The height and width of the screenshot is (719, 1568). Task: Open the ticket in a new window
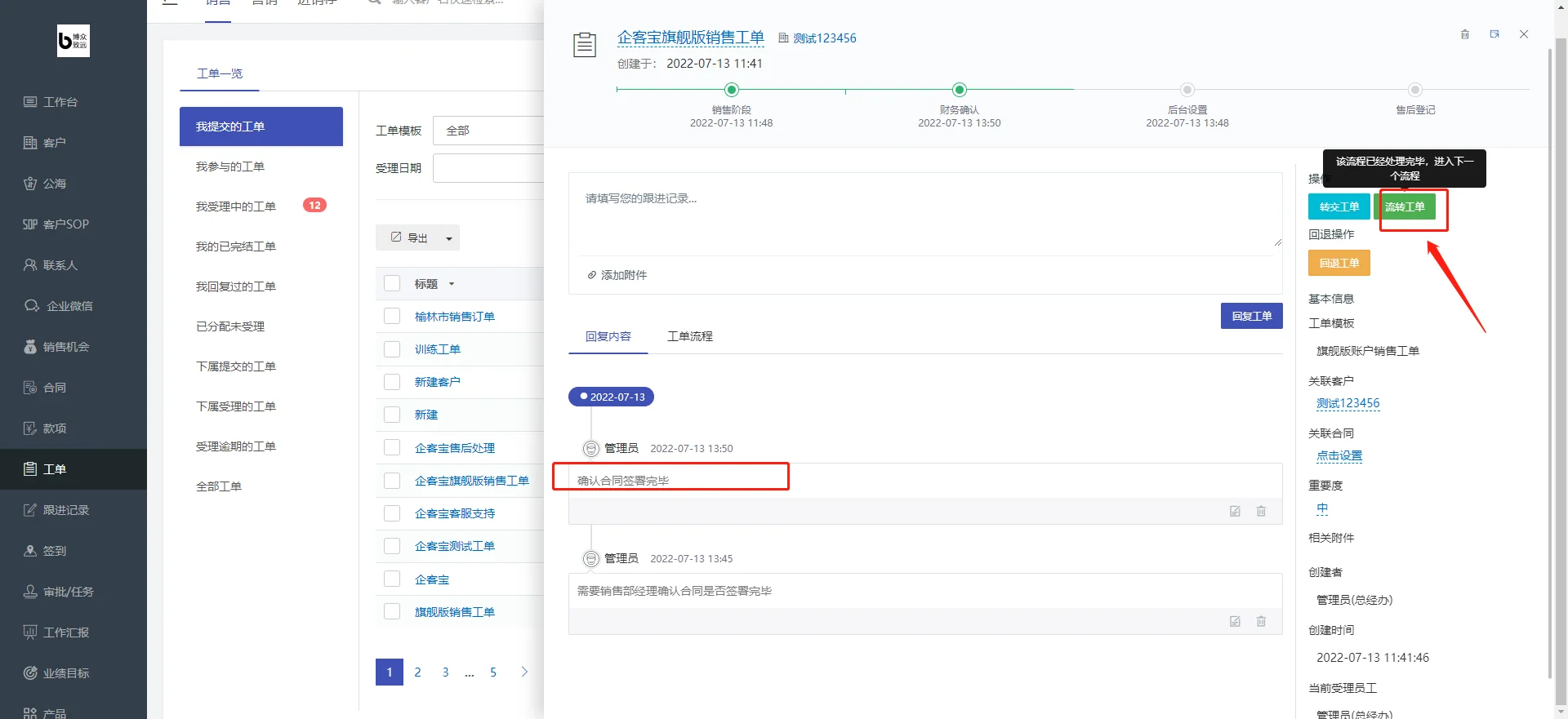1494,34
